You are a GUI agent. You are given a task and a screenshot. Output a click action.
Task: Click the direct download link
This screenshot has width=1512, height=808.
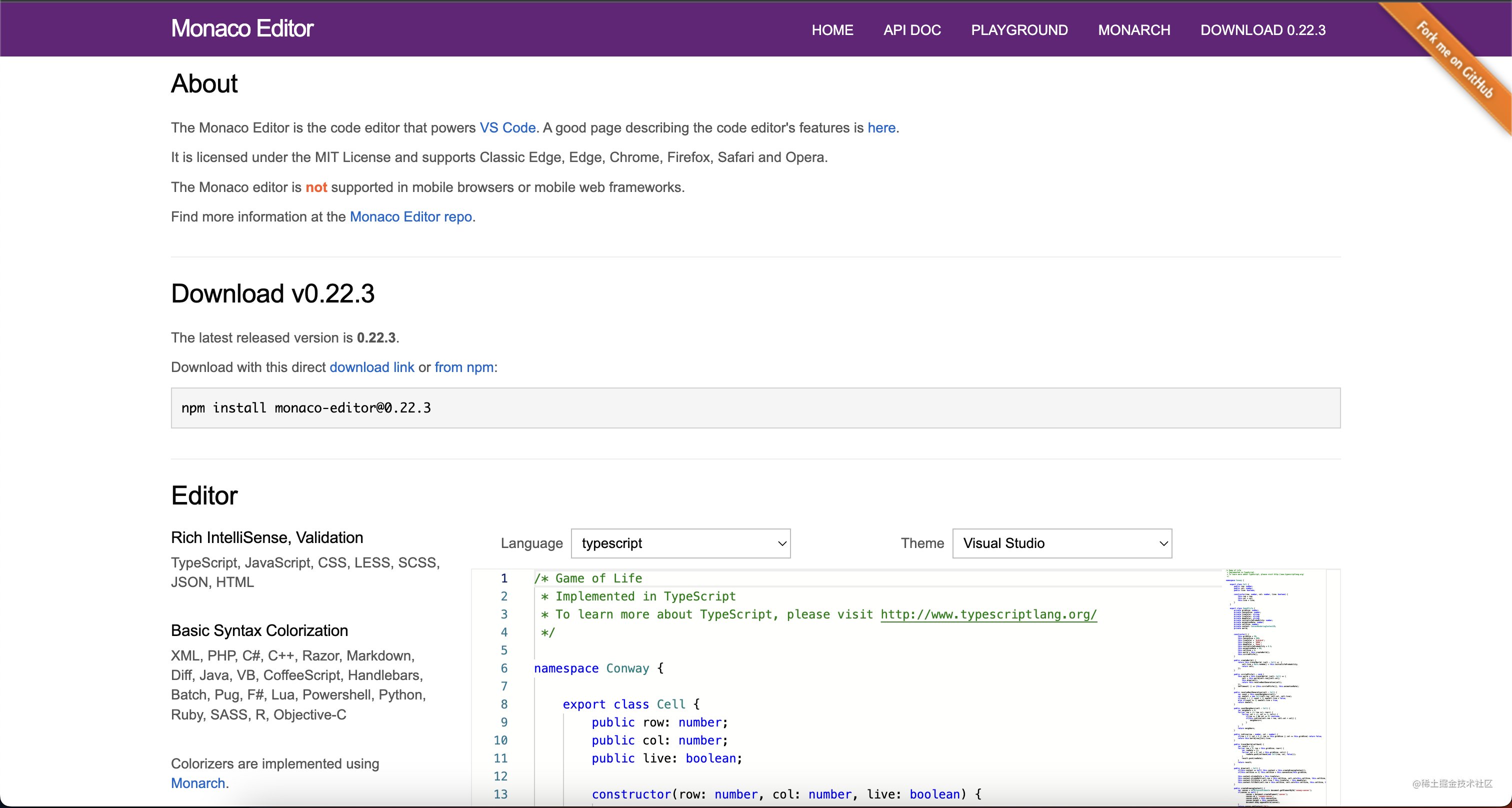tap(371, 367)
